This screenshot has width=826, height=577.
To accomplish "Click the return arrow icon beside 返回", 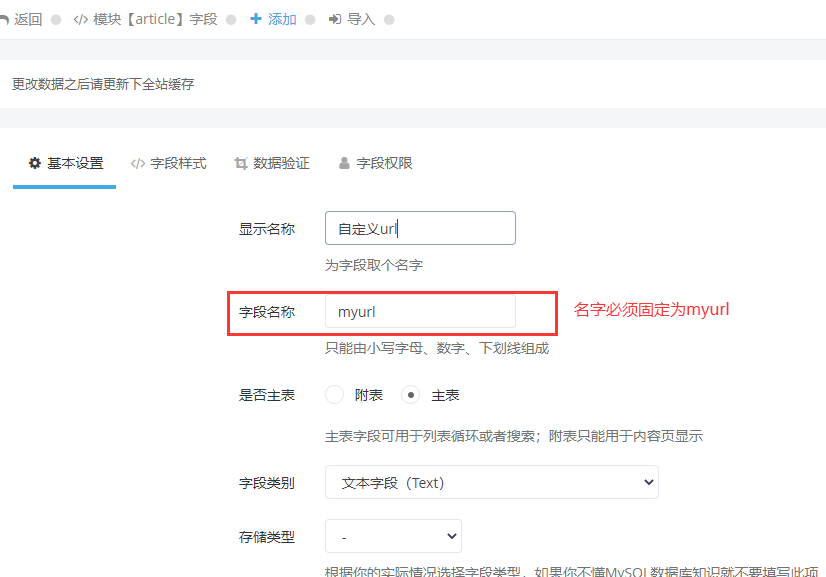I will click(x=4, y=20).
